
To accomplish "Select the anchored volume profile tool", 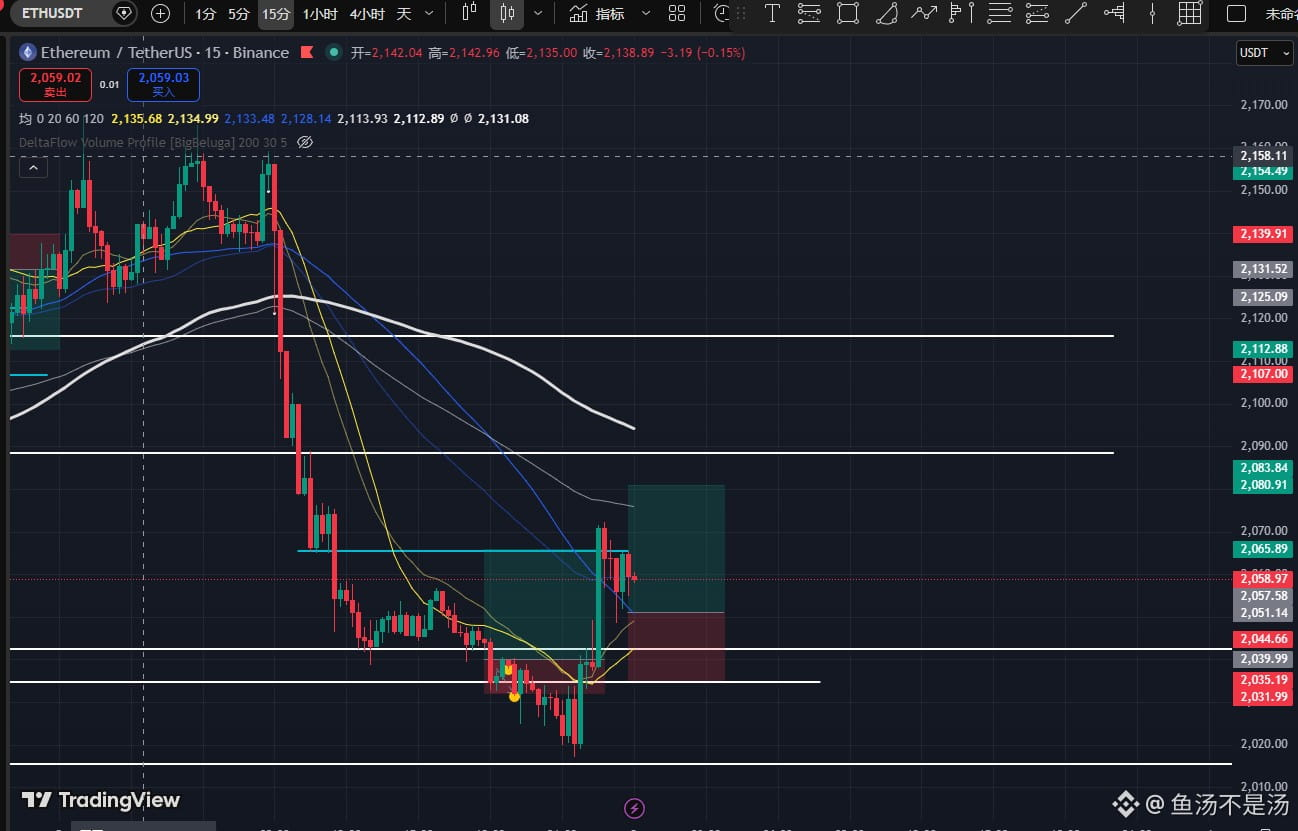I will pyautogui.click(x=961, y=14).
